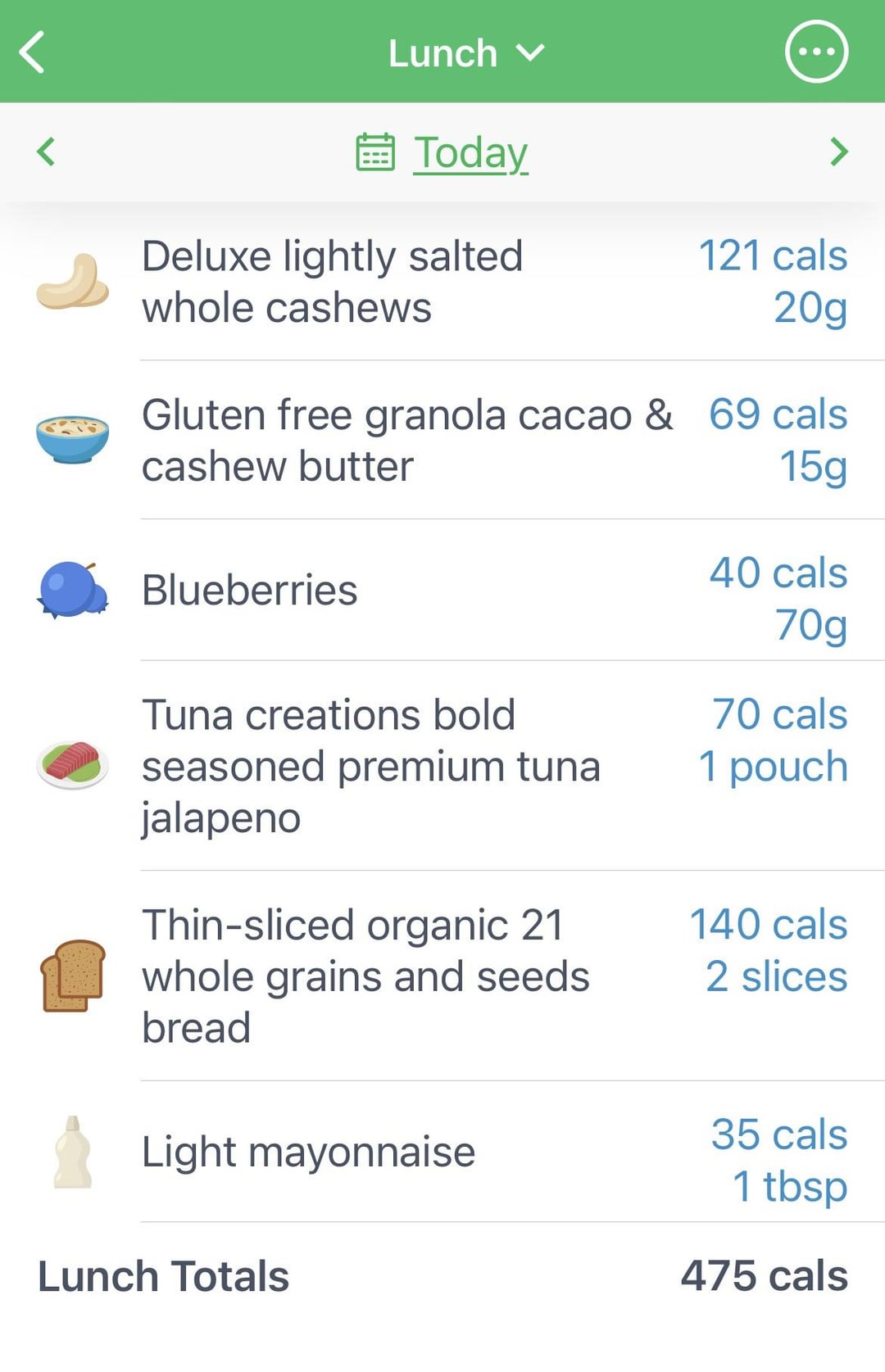Edit Light mayonnaise 1 tbsp serving
Image resolution: width=885 pixels, height=1372 pixels.
790,1187
